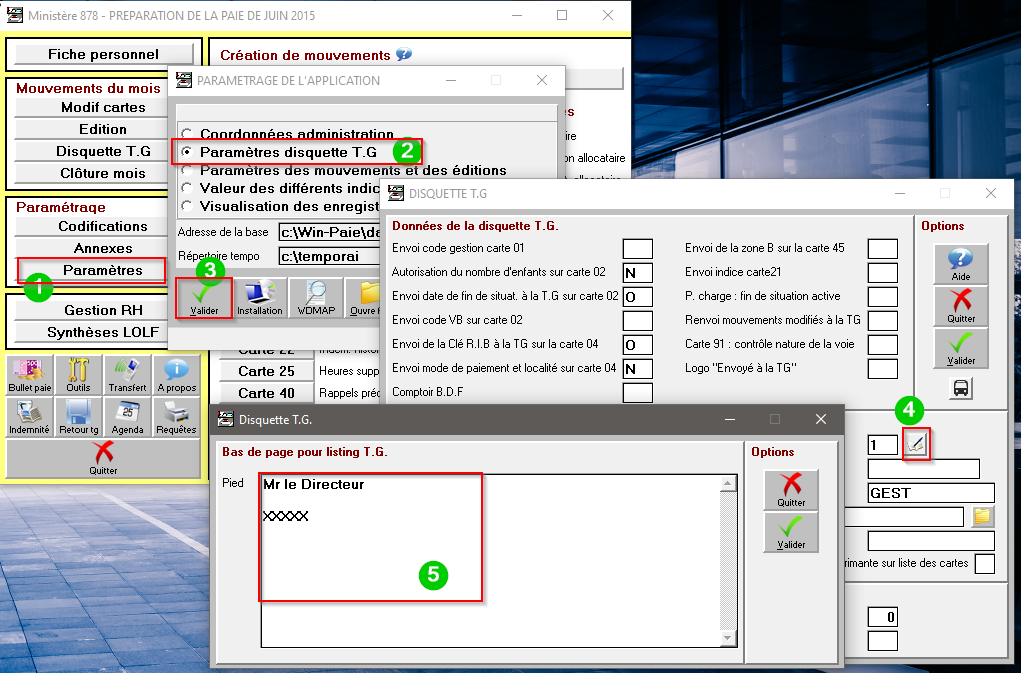This screenshot has height=673, width=1021.
Task: Click the yellow folder browse icon
Action: click(983, 516)
